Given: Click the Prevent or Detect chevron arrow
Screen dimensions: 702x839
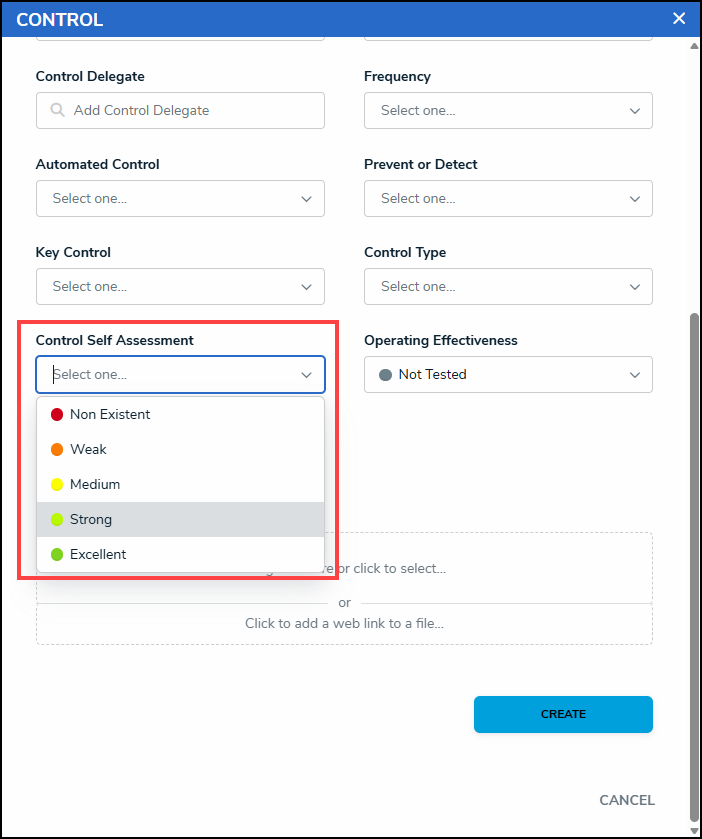Looking at the screenshot, I should pyautogui.click(x=635, y=199).
